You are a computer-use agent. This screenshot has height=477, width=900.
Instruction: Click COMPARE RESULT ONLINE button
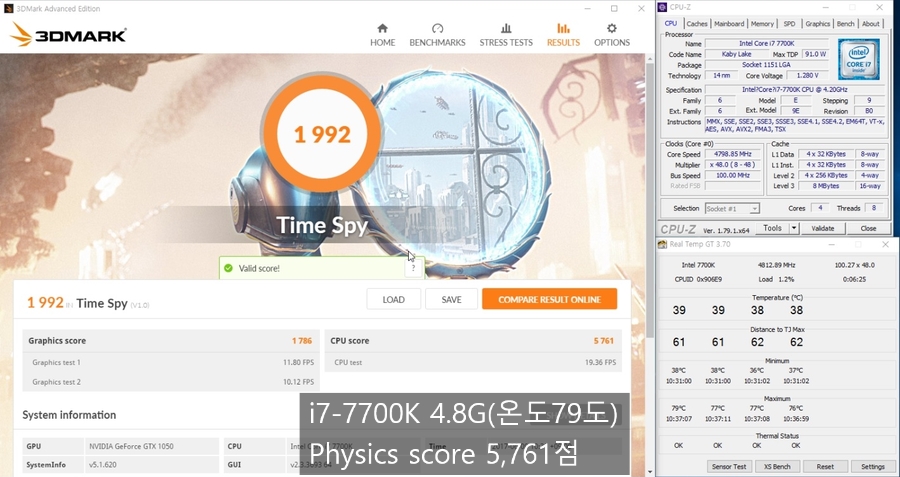pos(549,299)
